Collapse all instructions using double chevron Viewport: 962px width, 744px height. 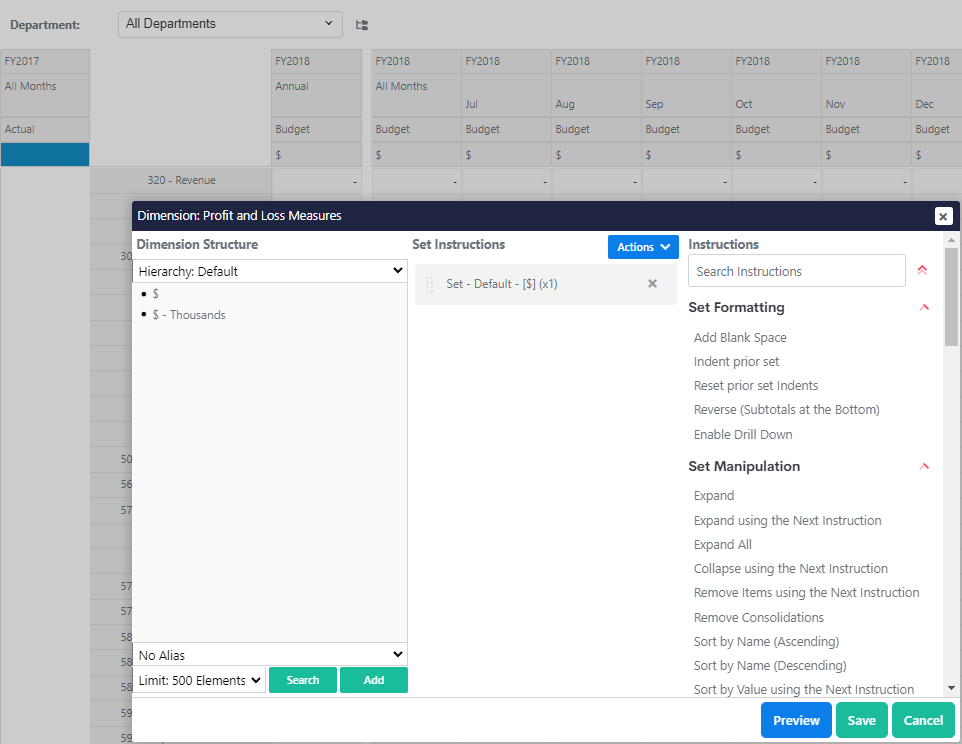coord(922,270)
